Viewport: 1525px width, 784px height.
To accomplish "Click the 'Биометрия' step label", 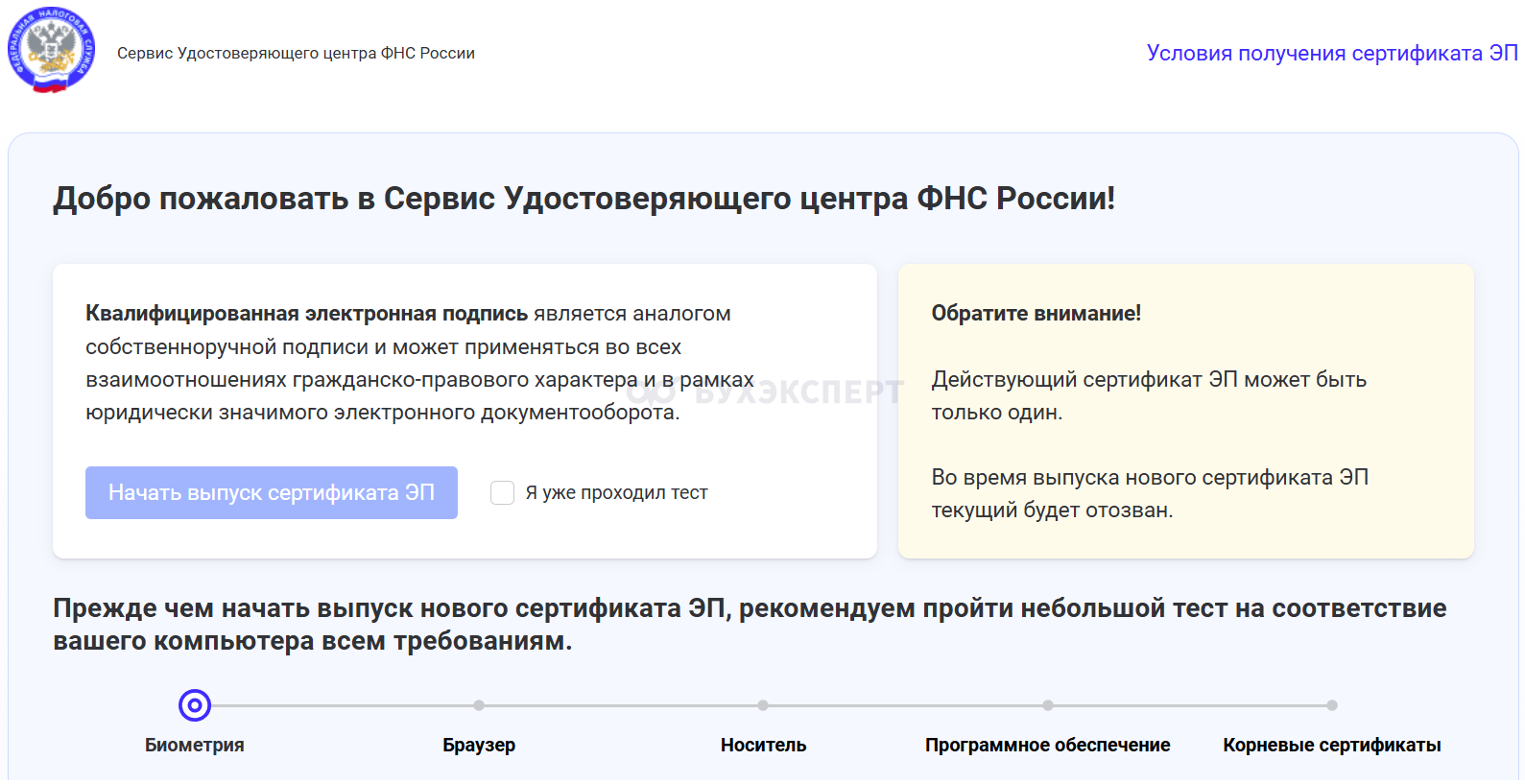I will click(195, 745).
